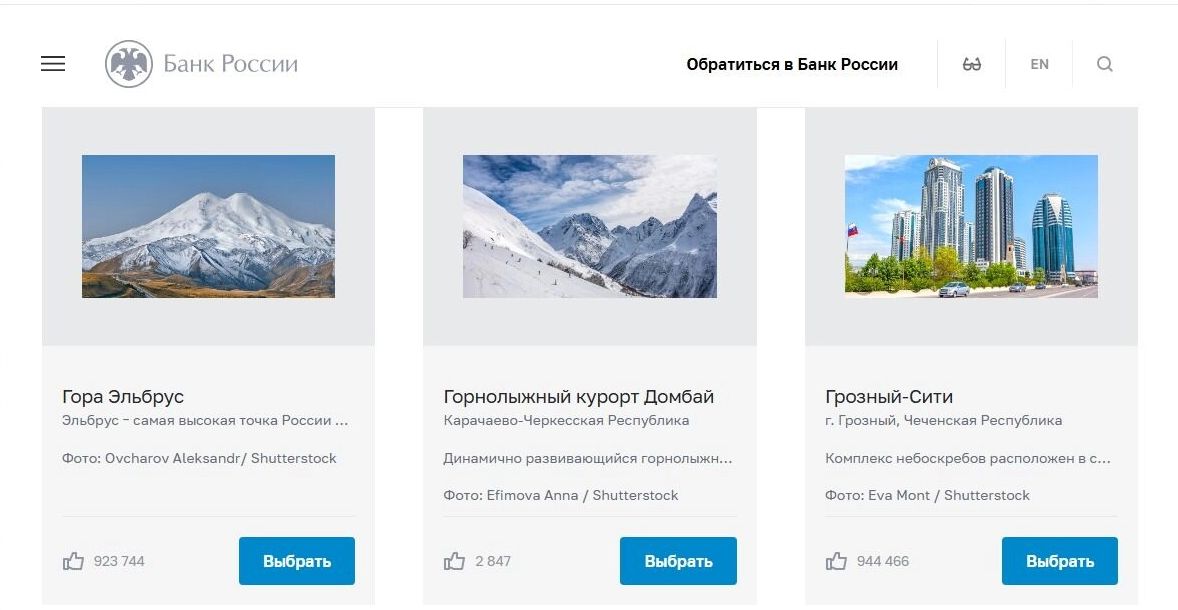This screenshot has height=610, width=1178.
Task: Like Гора Эльбрус with thumbs-up icon
Action: [x=73, y=561]
